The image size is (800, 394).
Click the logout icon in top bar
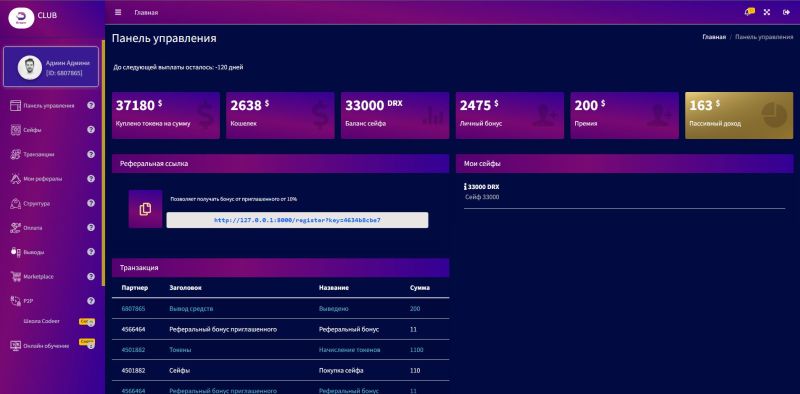[x=786, y=12]
